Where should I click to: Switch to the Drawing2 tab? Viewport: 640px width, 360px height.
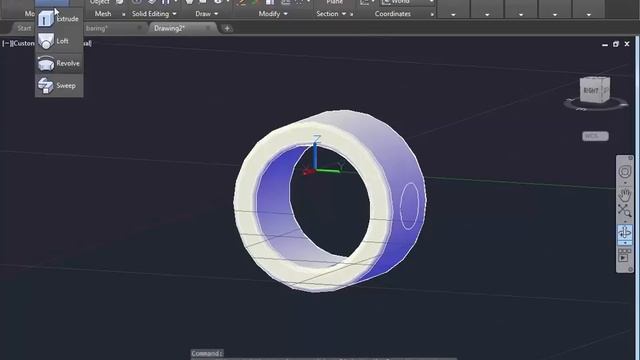(169, 28)
